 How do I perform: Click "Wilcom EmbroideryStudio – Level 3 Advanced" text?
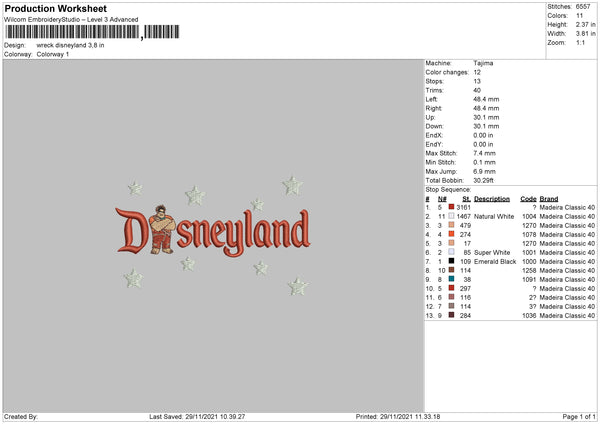tap(71, 20)
